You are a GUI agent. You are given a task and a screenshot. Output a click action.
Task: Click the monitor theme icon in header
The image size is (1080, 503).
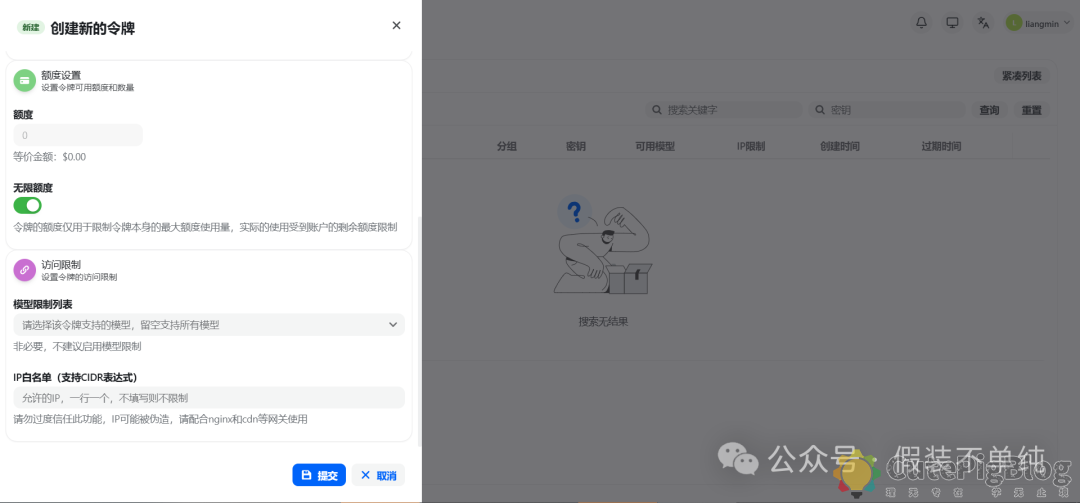(x=953, y=23)
